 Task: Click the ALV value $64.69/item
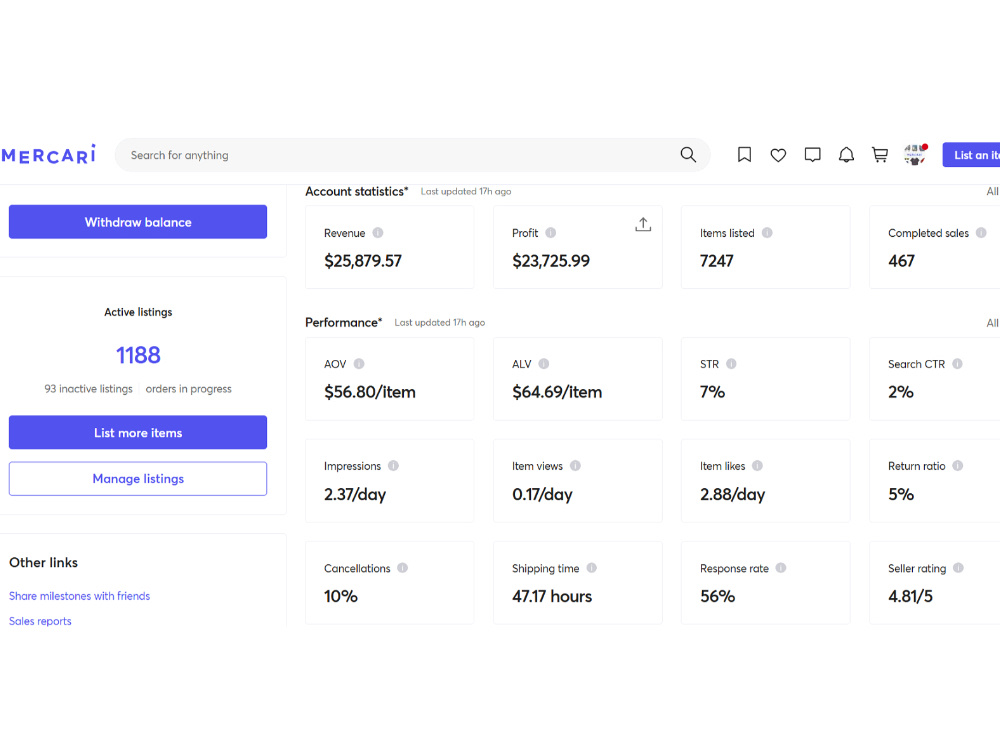click(557, 392)
